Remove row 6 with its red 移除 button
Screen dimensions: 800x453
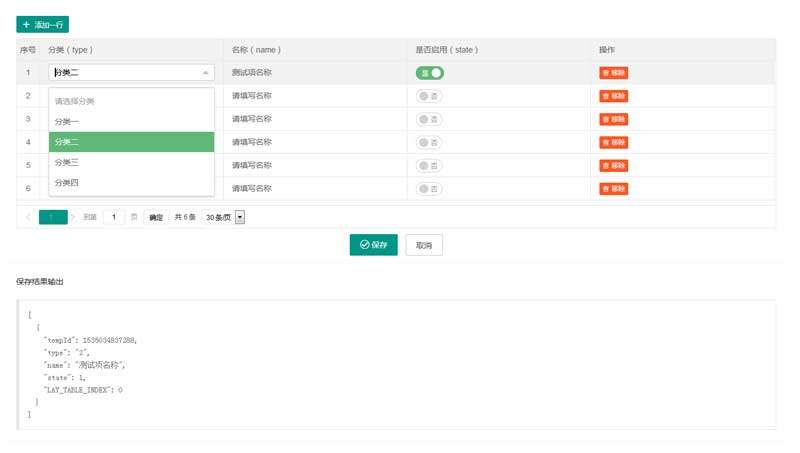coord(614,188)
